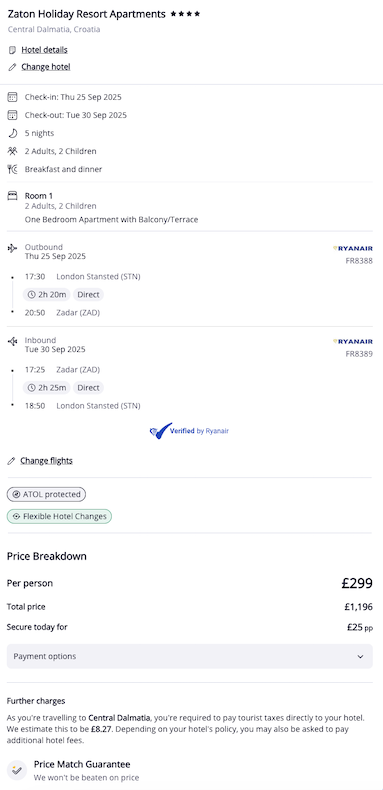The image size is (383, 790).
Task: Click the inbound Direct flight tag
Action: (88, 387)
